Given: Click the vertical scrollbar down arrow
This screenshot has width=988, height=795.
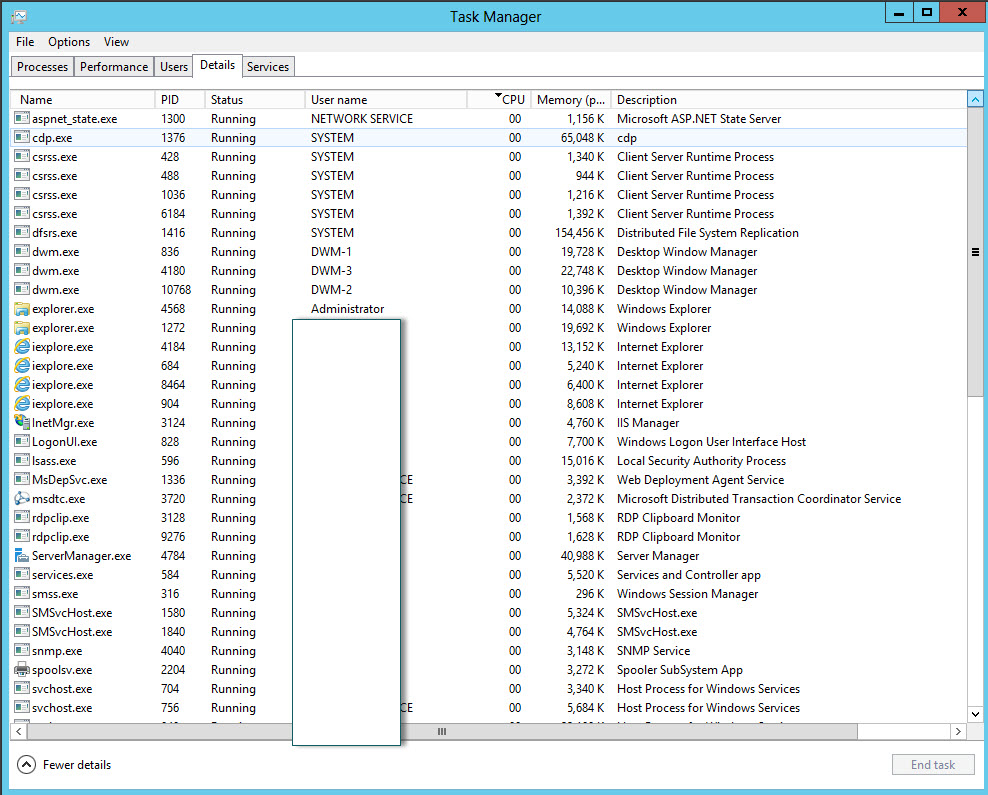Looking at the screenshot, I should (x=975, y=714).
